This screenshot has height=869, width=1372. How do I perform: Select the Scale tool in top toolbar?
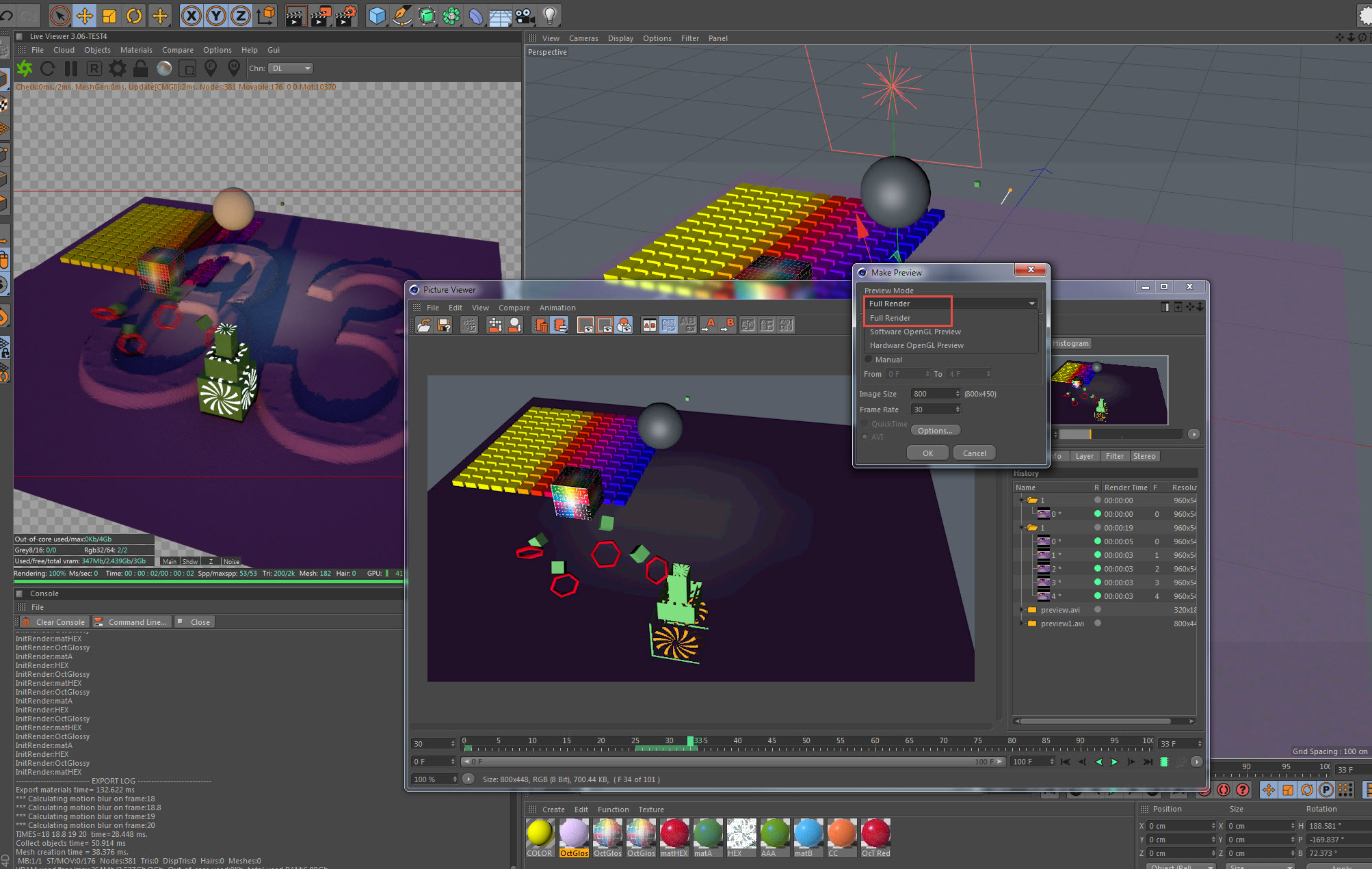tap(109, 16)
